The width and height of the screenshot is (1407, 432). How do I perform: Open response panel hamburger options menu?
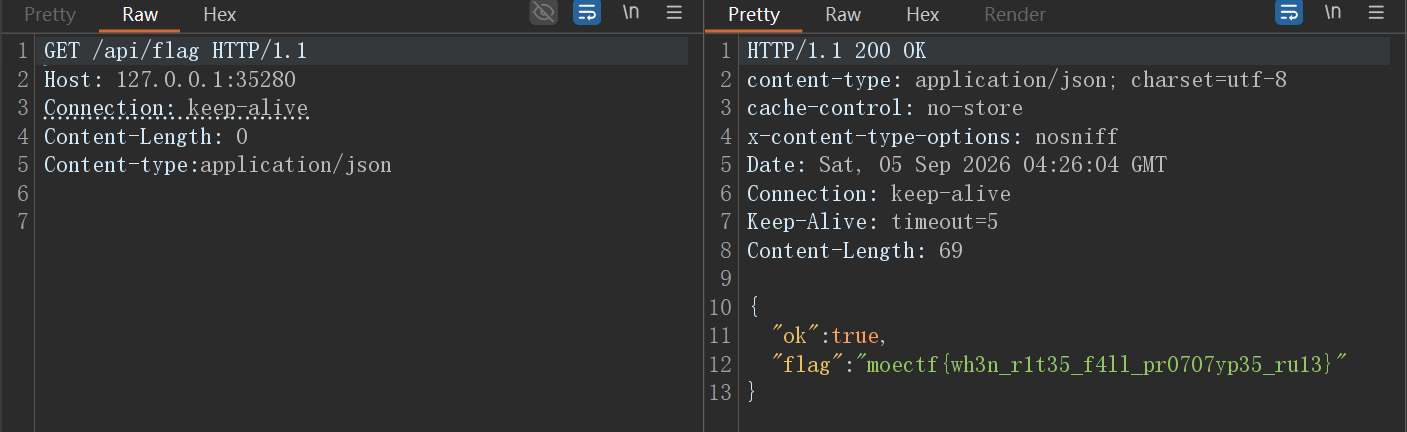coord(1376,13)
